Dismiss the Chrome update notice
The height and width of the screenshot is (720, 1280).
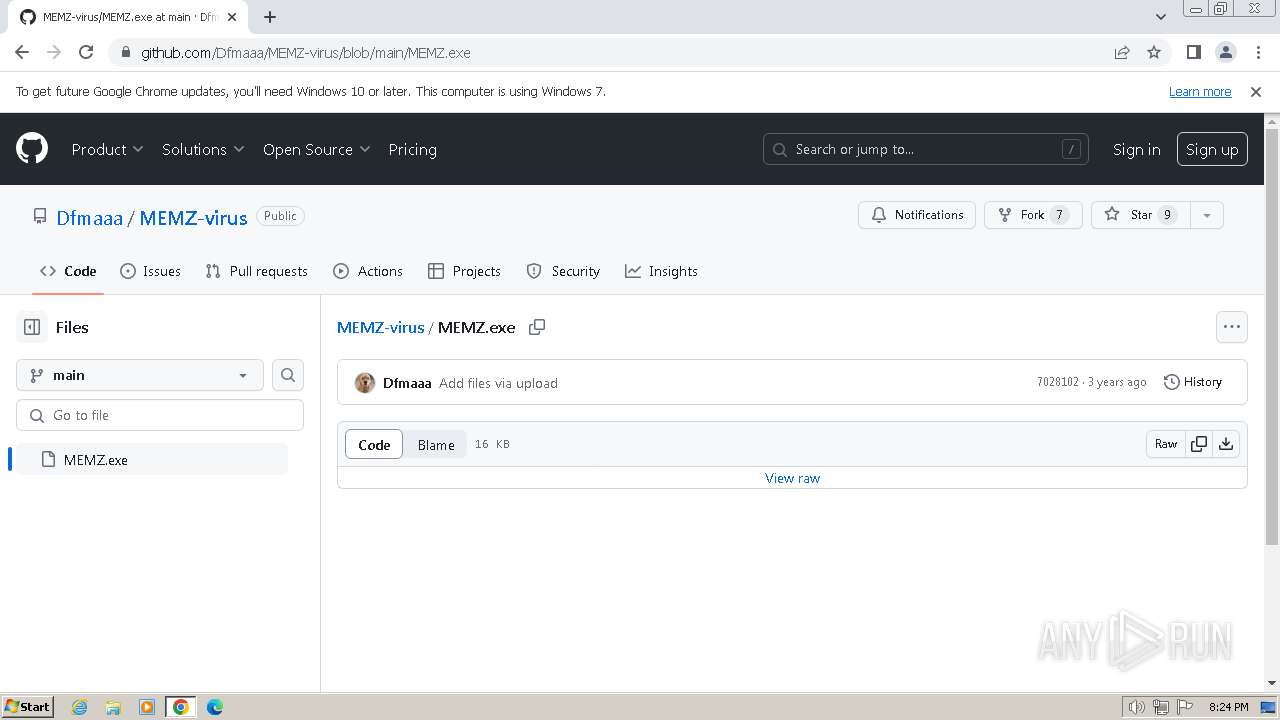click(1256, 91)
